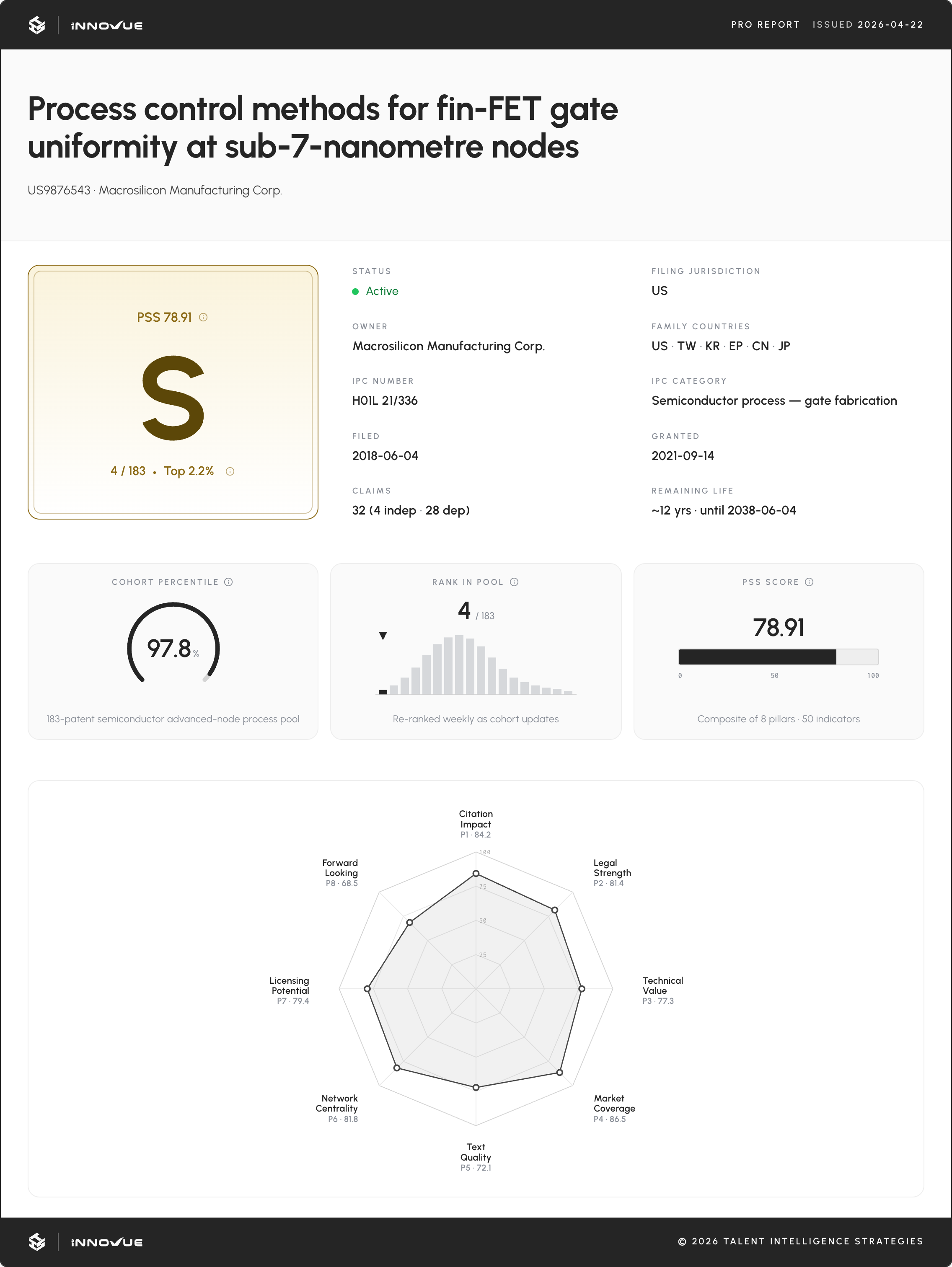Click remaining life '~12 yrs · until 2038-06-04'
The image size is (952, 1267).
coord(724,511)
